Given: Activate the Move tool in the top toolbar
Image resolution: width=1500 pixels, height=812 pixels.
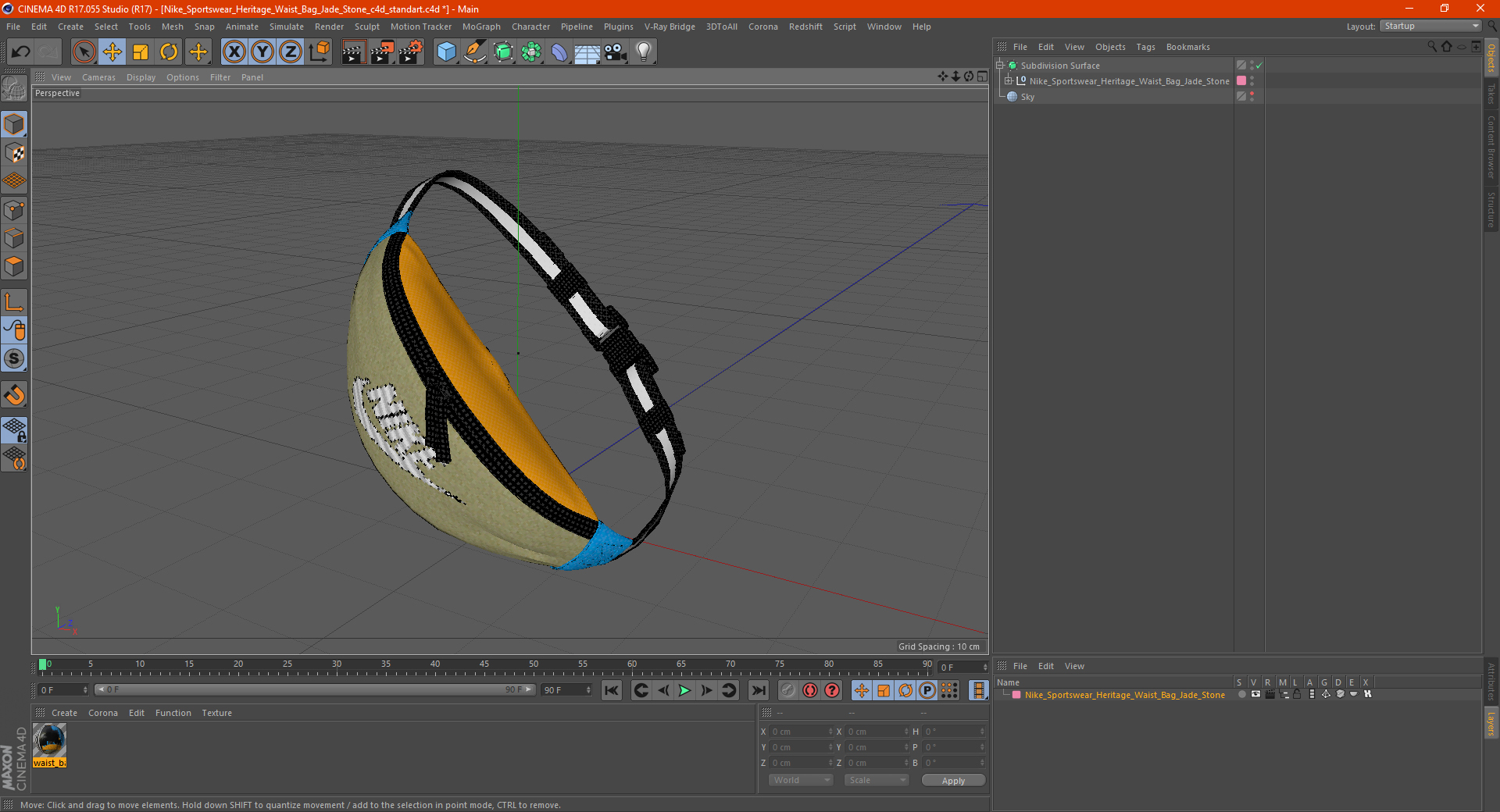Looking at the screenshot, I should (x=112, y=52).
